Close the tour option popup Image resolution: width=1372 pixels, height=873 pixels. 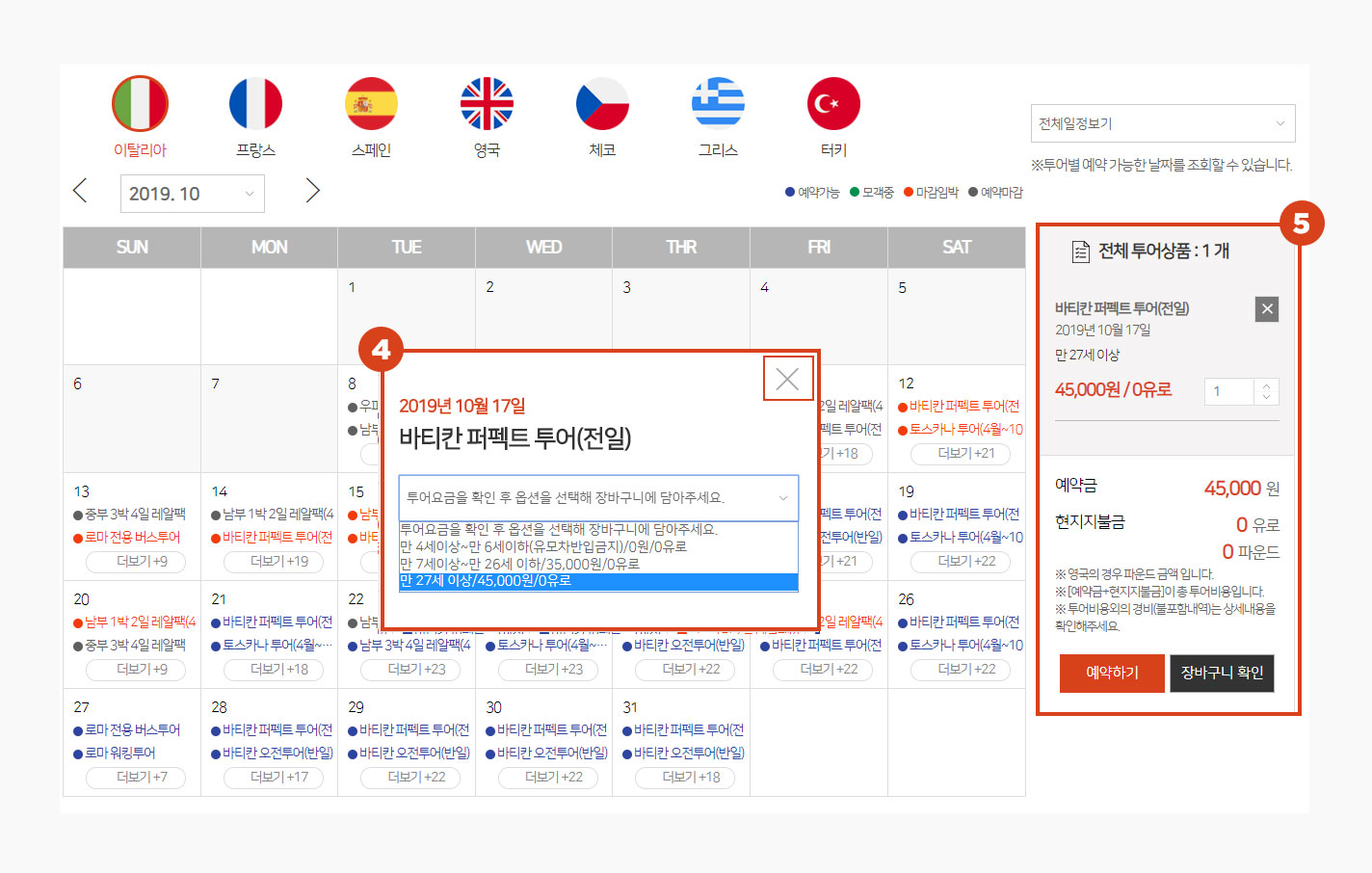click(x=787, y=379)
